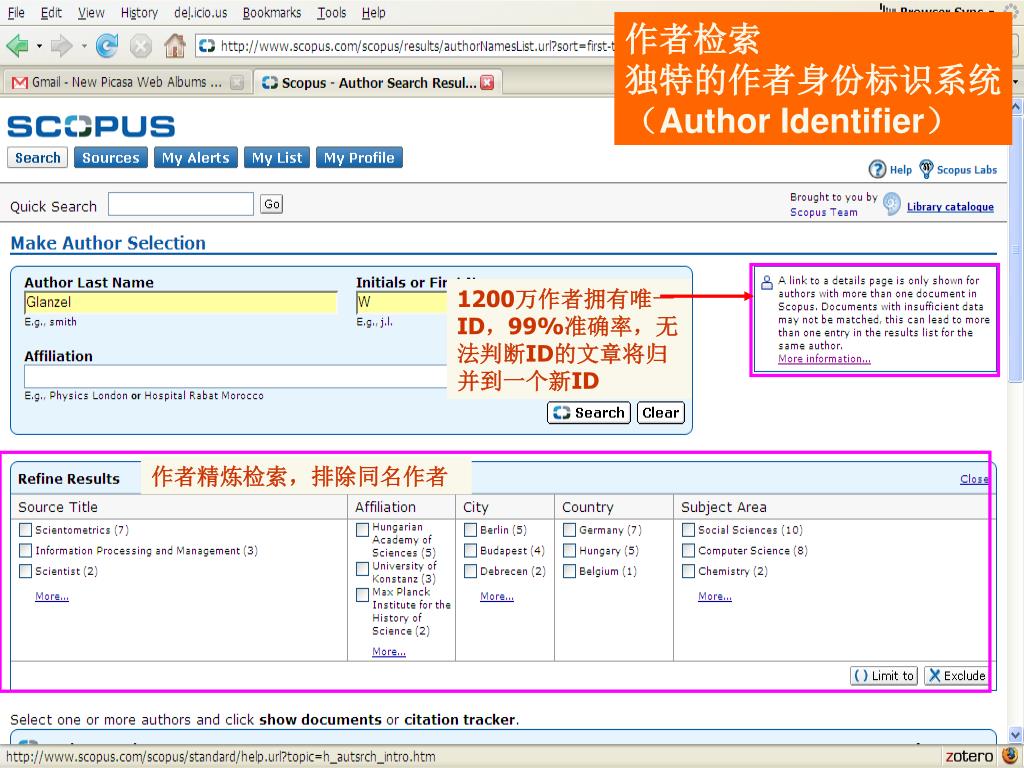
Task: Click the Author Last Name field
Action: (181, 302)
